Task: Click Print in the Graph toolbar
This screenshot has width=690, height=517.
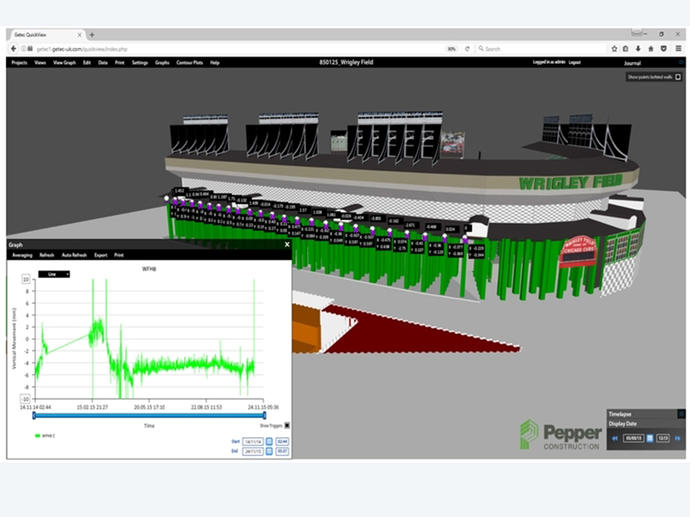Action: [x=119, y=255]
